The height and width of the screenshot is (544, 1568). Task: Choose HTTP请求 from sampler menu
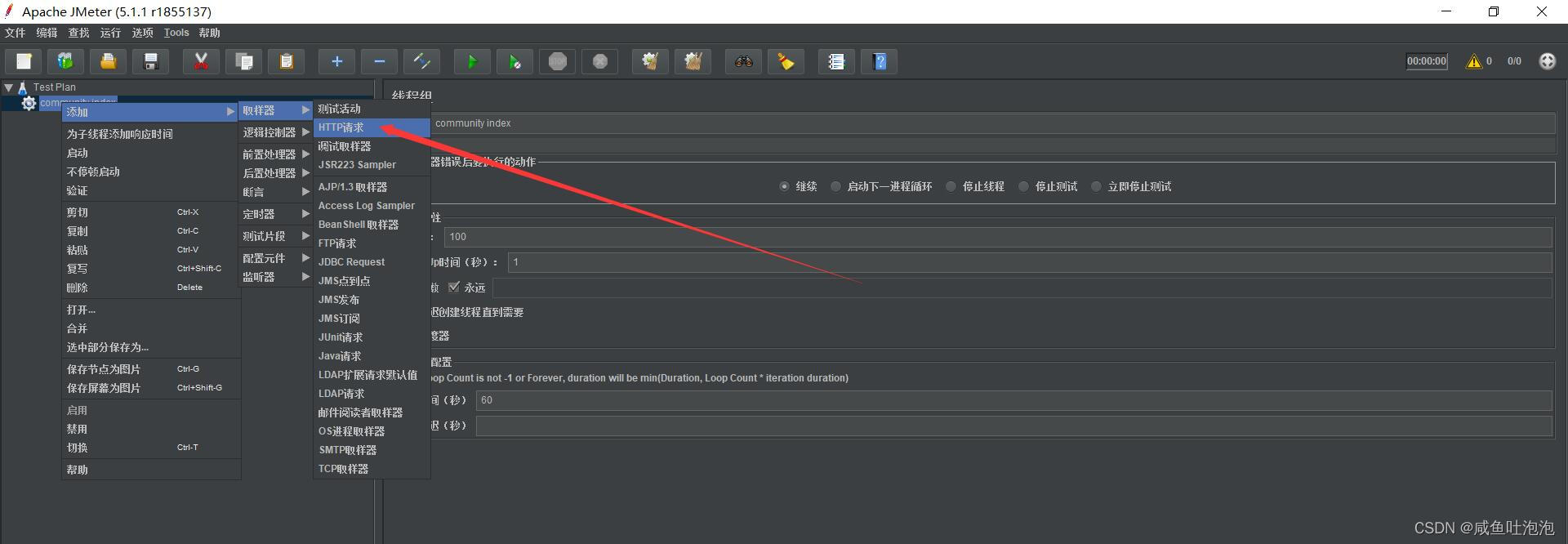[x=372, y=127]
